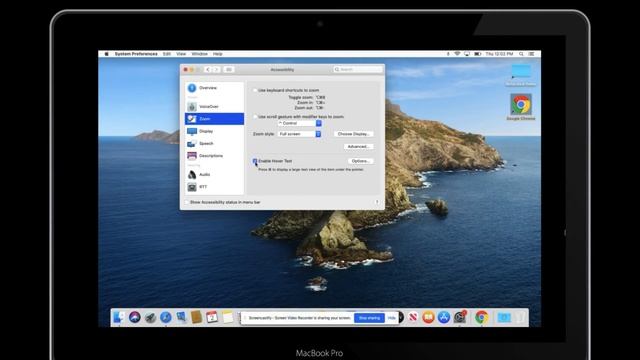
Task: Go back in System Preferences
Action: point(208,69)
